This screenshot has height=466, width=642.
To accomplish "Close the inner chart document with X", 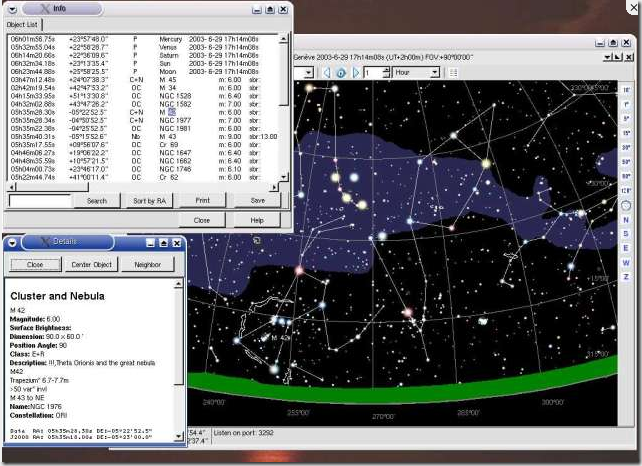I will coord(629,57).
